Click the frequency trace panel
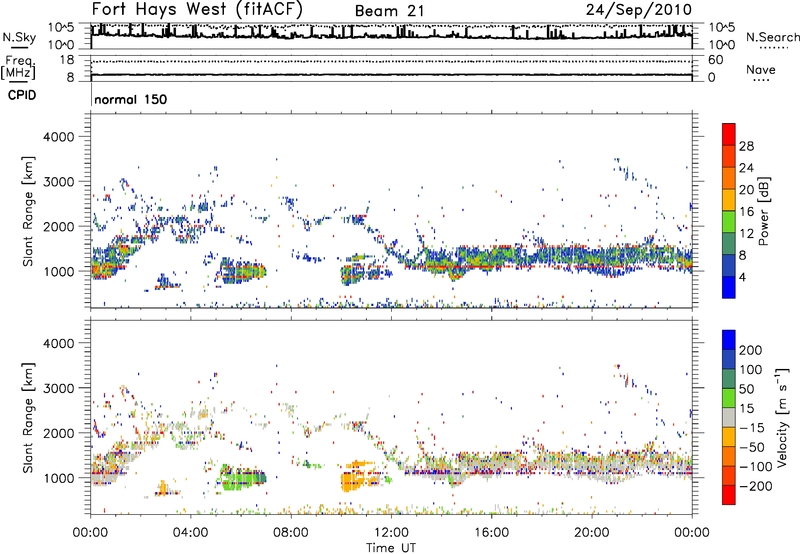800x554 pixels. pos(391,68)
